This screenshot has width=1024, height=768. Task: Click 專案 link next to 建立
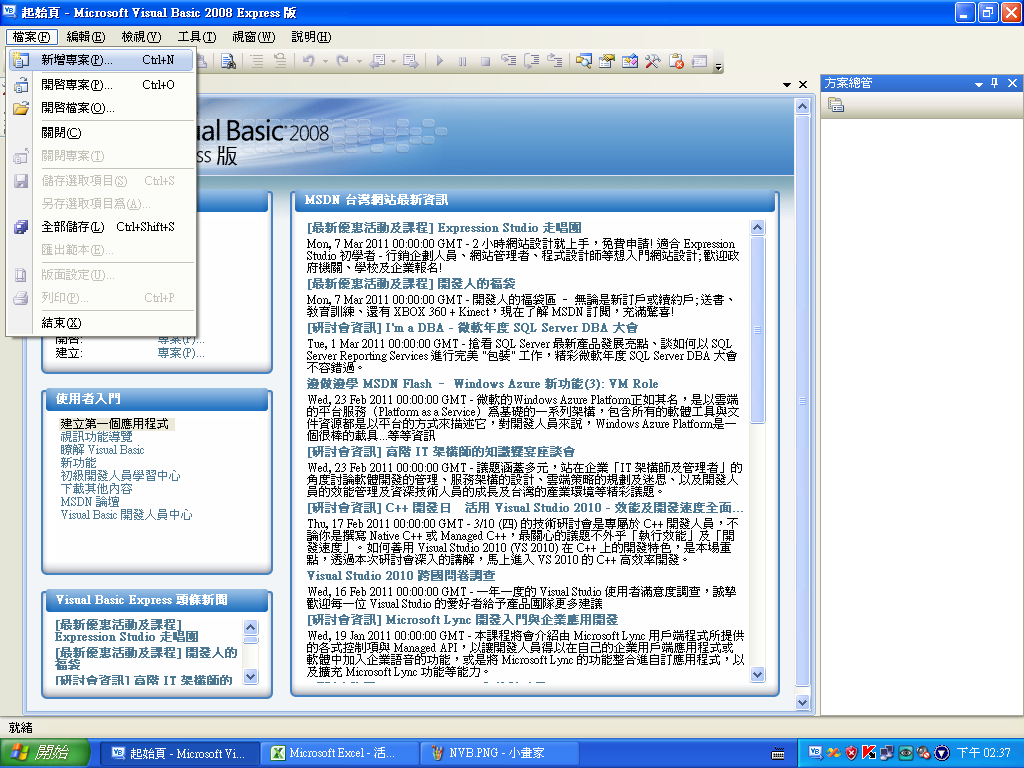pyautogui.click(x=181, y=353)
